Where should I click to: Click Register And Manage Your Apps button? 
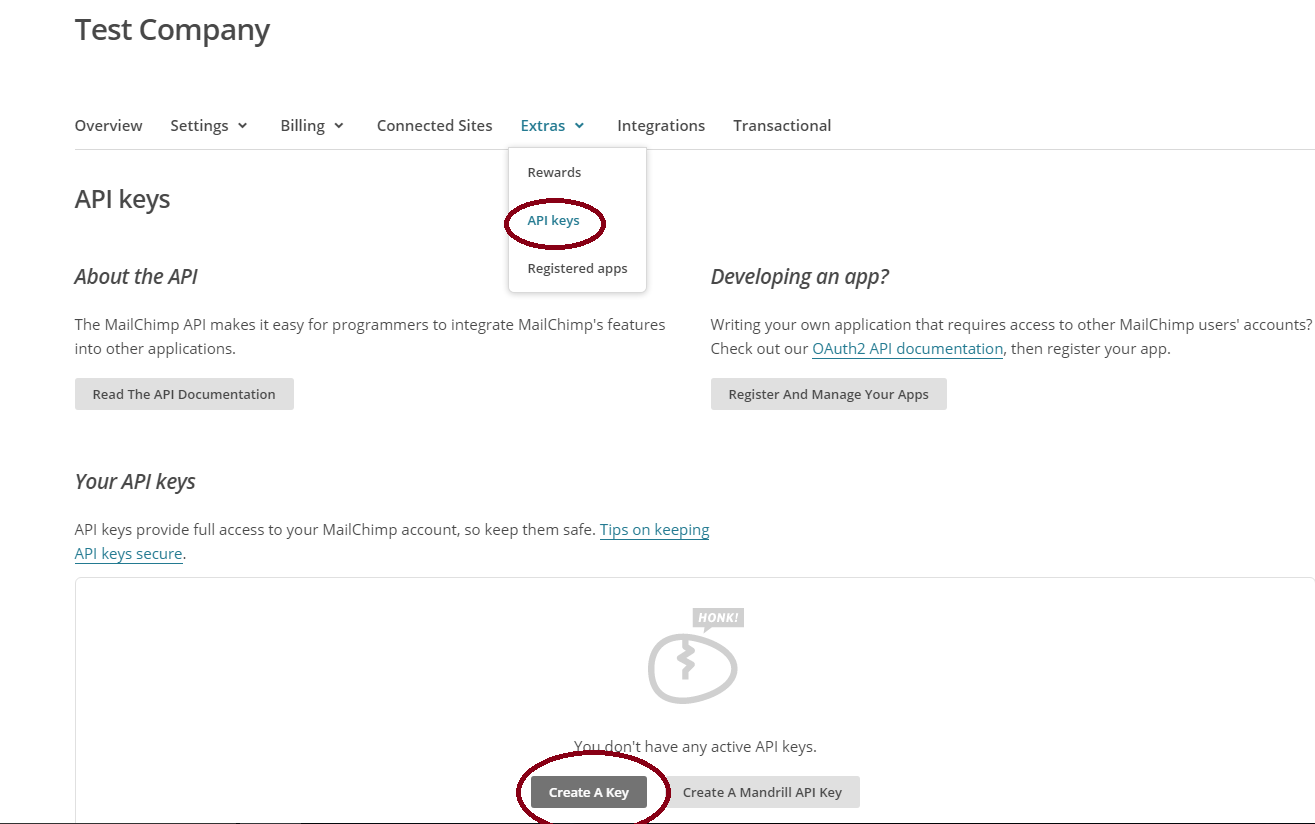coord(828,394)
